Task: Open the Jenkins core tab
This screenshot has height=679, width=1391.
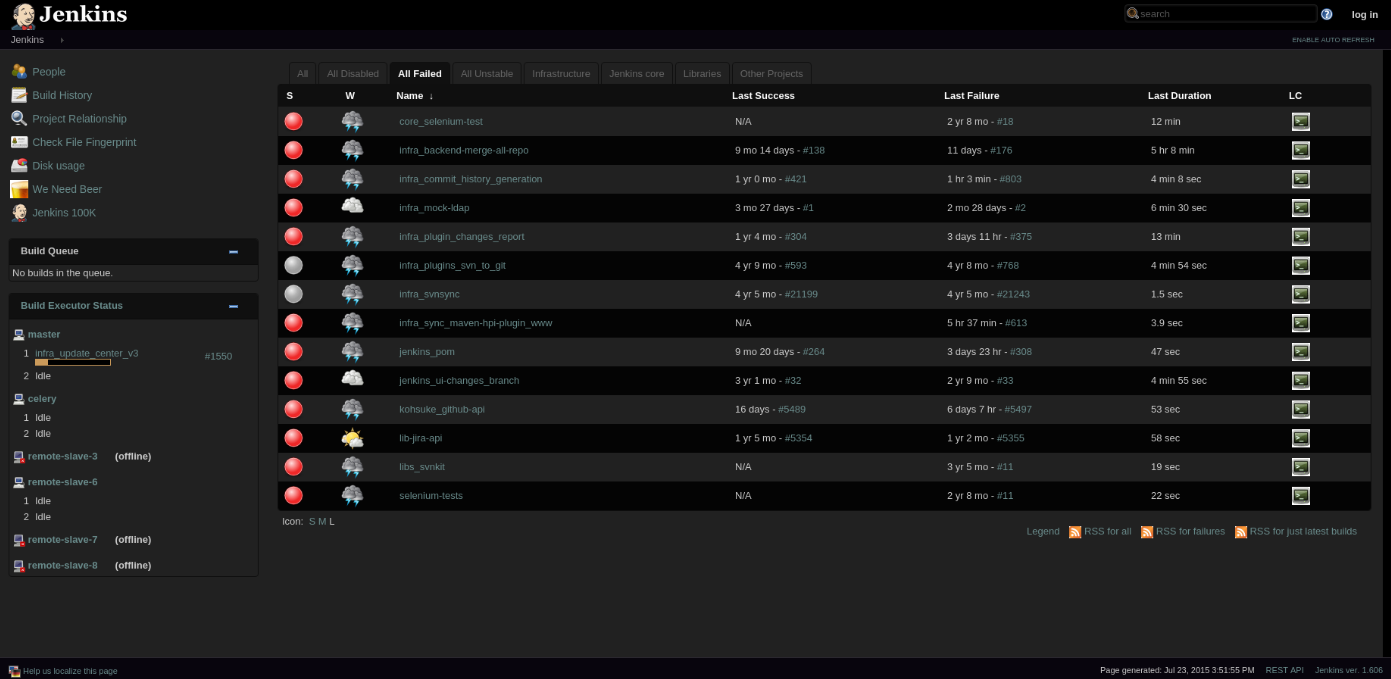Action: [x=636, y=73]
